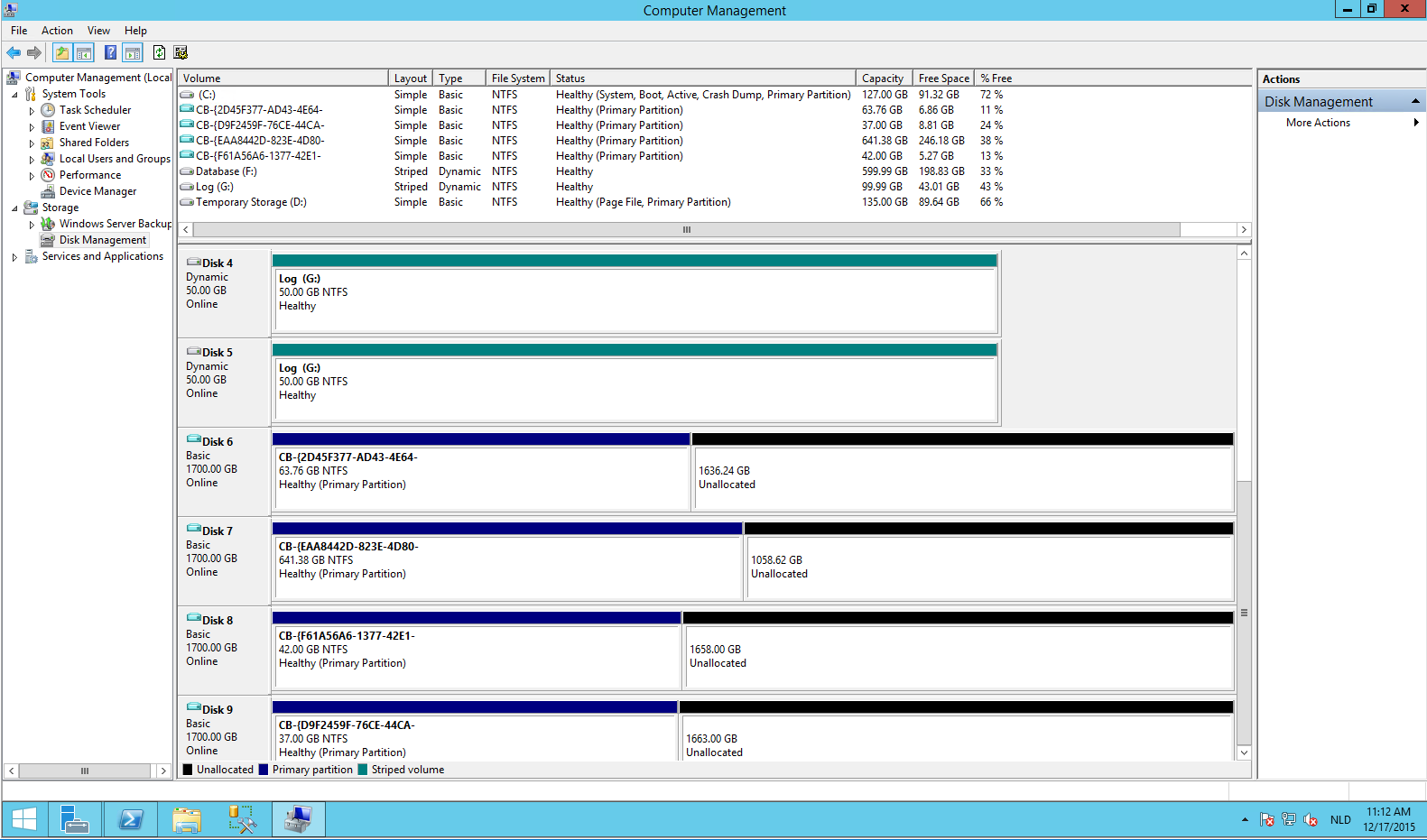Open PowerShell from the taskbar
Viewport: 1427px width, 840px height.
(131, 819)
